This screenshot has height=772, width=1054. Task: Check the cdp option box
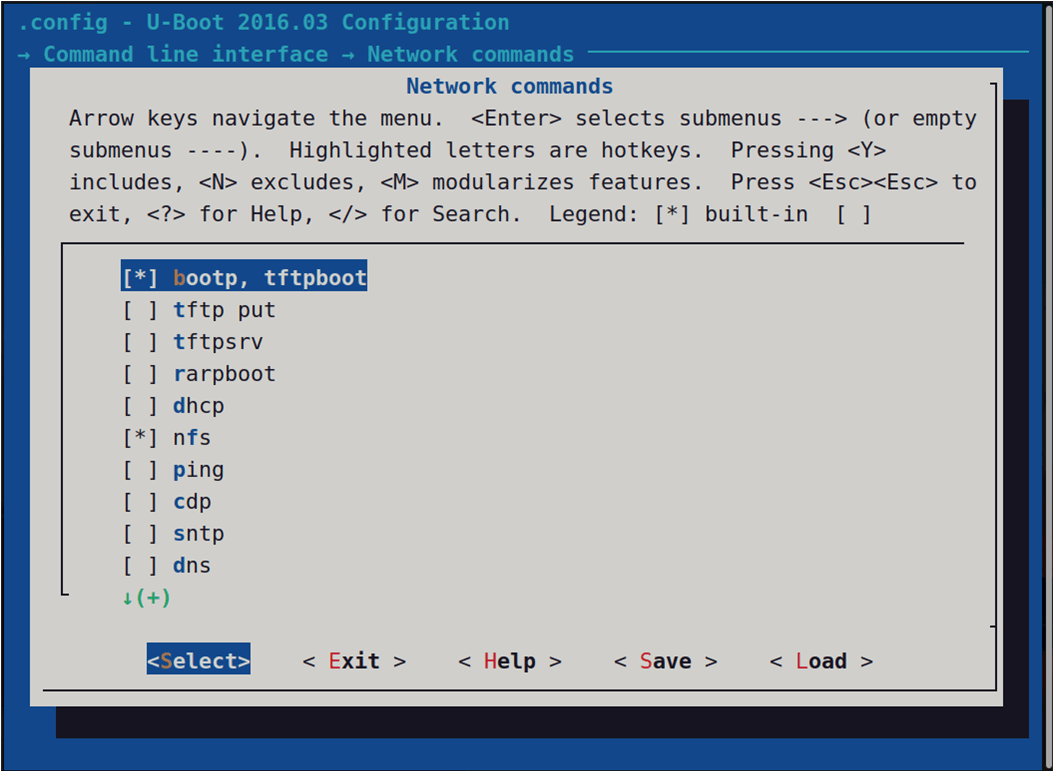pyautogui.click(x=140, y=502)
